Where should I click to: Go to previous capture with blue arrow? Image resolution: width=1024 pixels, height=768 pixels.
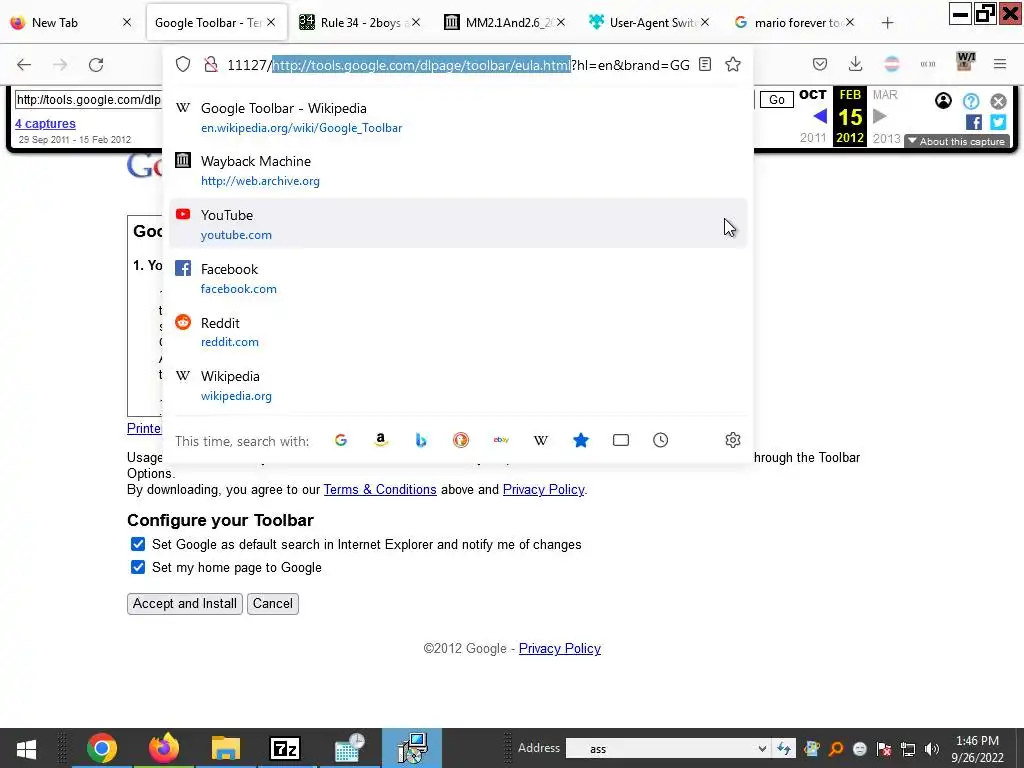[x=820, y=116]
